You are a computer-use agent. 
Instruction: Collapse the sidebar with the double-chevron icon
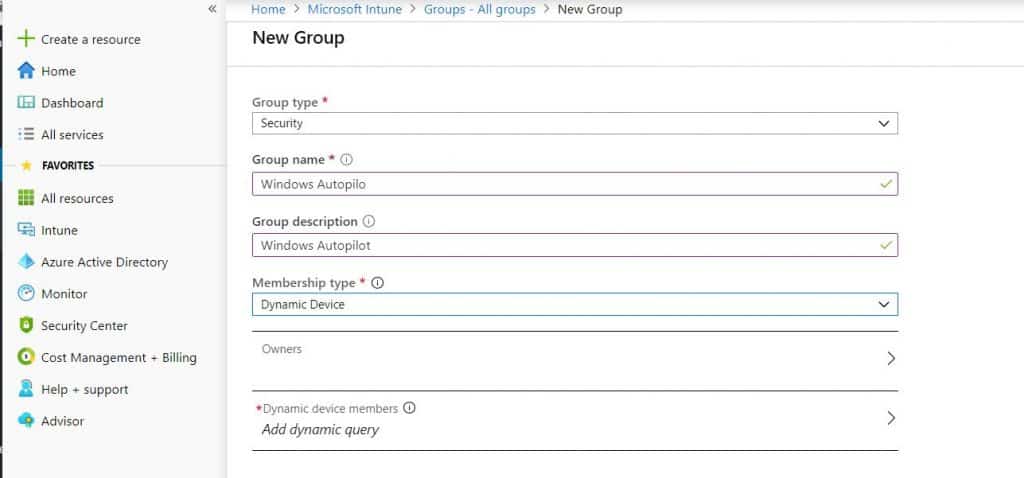212,8
